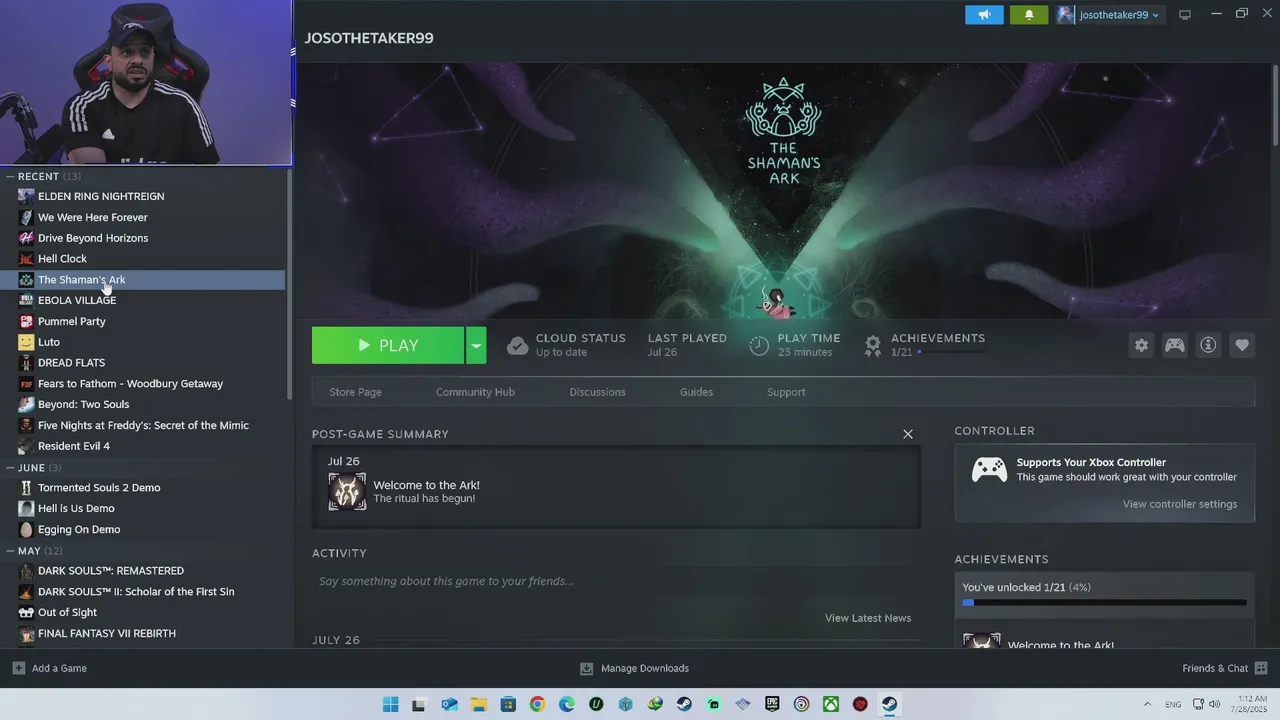
Task: Click the achievements progress bar showing 4%
Action: pos(1104,603)
